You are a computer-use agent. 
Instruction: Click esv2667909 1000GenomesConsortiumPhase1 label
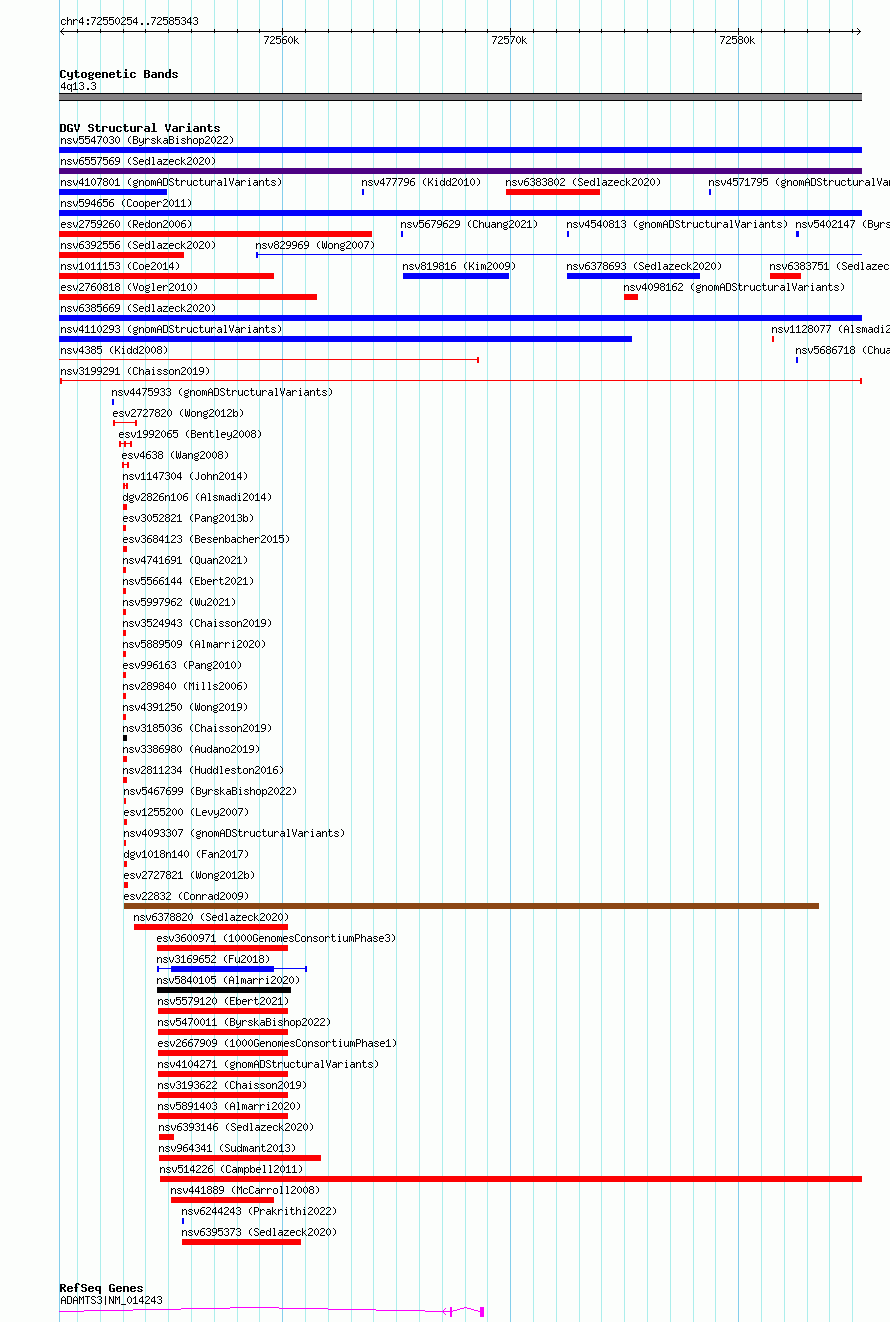277,1044
